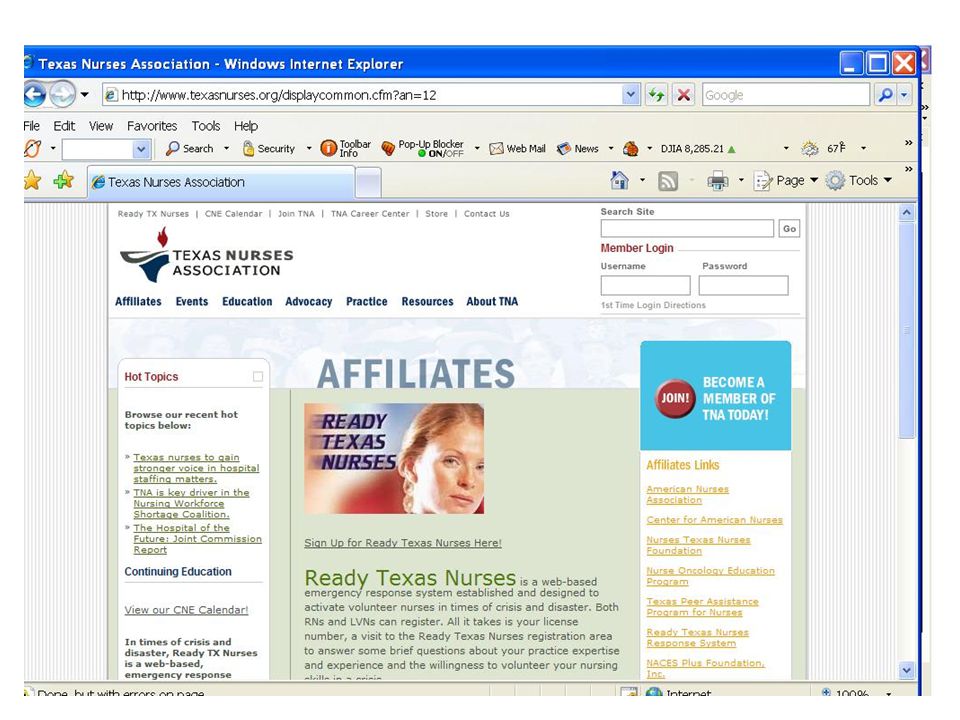The image size is (960, 720).
Task: Open the search provider dropdown arrow
Action: 904,95
